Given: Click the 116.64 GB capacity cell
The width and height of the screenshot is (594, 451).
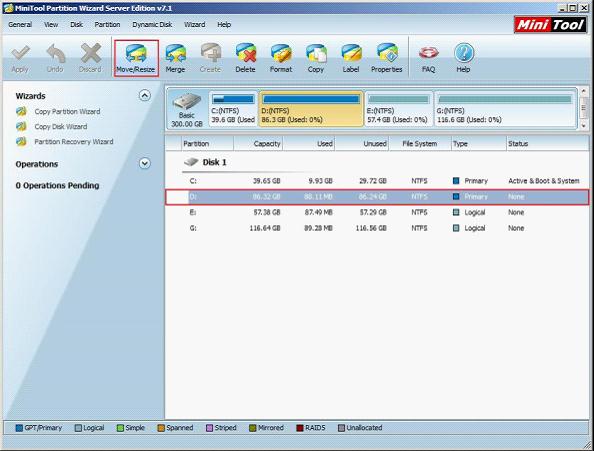Looking at the screenshot, I should [265, 228].
